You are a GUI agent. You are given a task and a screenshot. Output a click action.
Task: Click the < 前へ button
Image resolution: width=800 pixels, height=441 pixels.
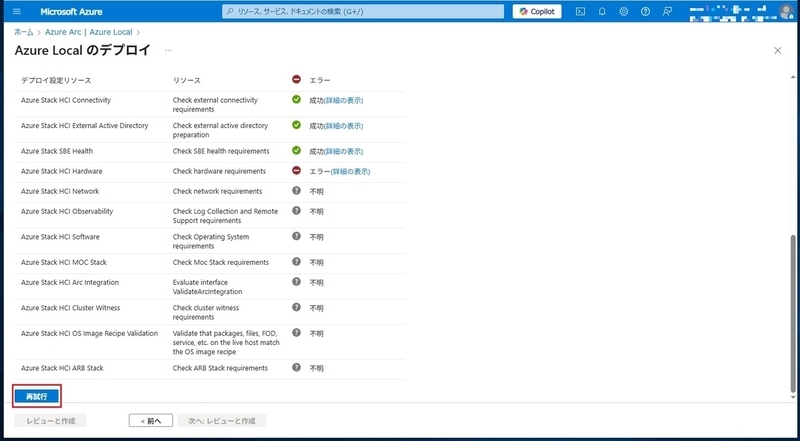click(x=151, y=421)
